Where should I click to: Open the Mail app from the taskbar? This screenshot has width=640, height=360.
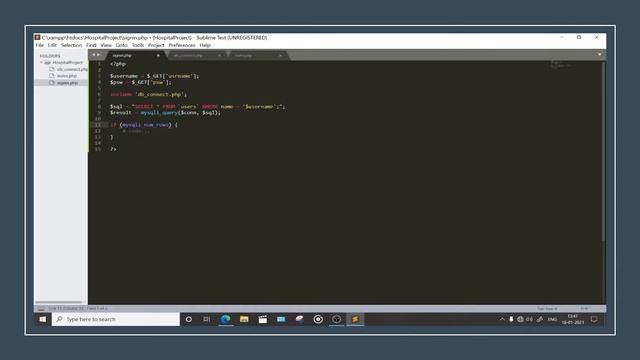281,319
